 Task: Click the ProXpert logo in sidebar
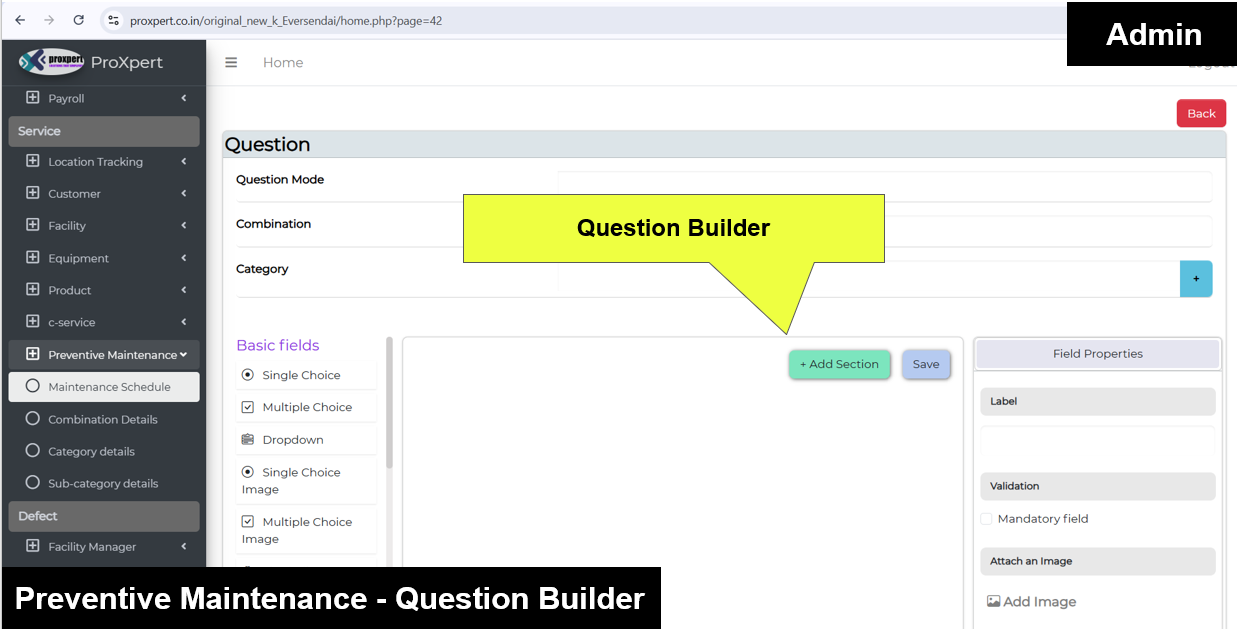coord(51,62)
